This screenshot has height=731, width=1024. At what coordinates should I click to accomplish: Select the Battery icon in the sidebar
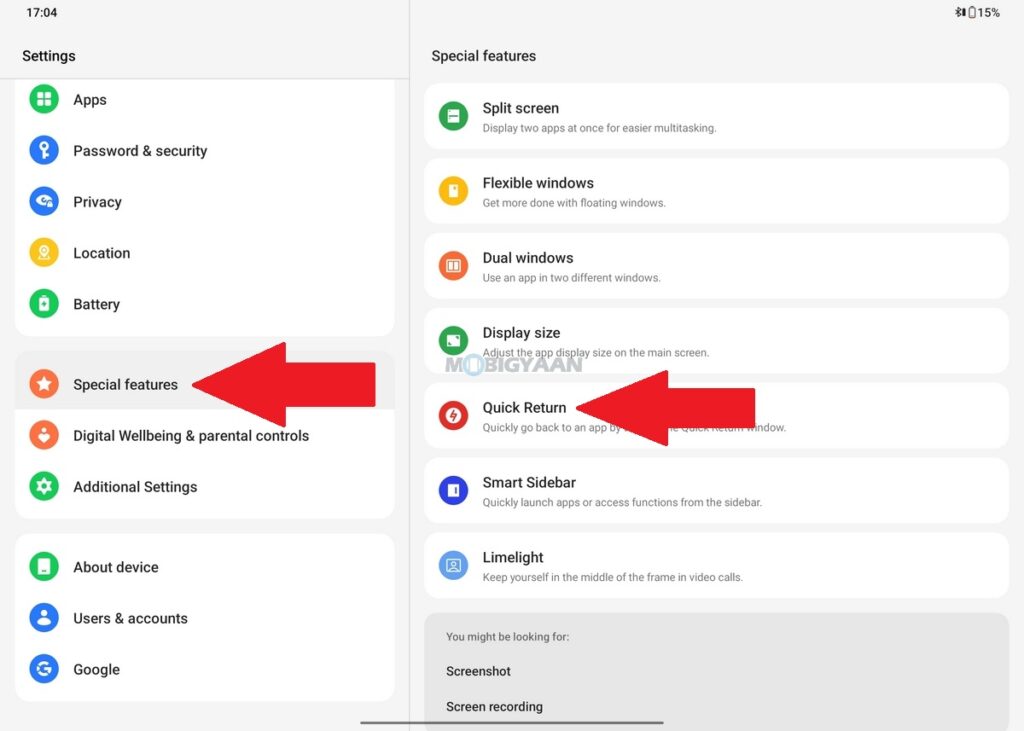[44, 304]
